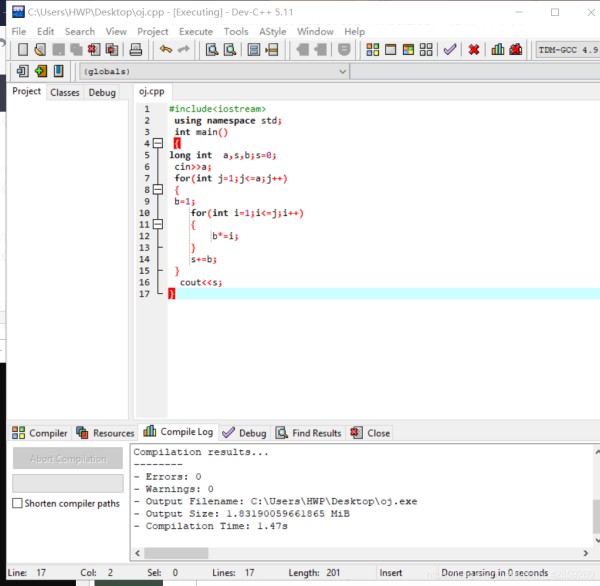Create a new source file from toolbar
Screen dimensions: 600x586
23,50
